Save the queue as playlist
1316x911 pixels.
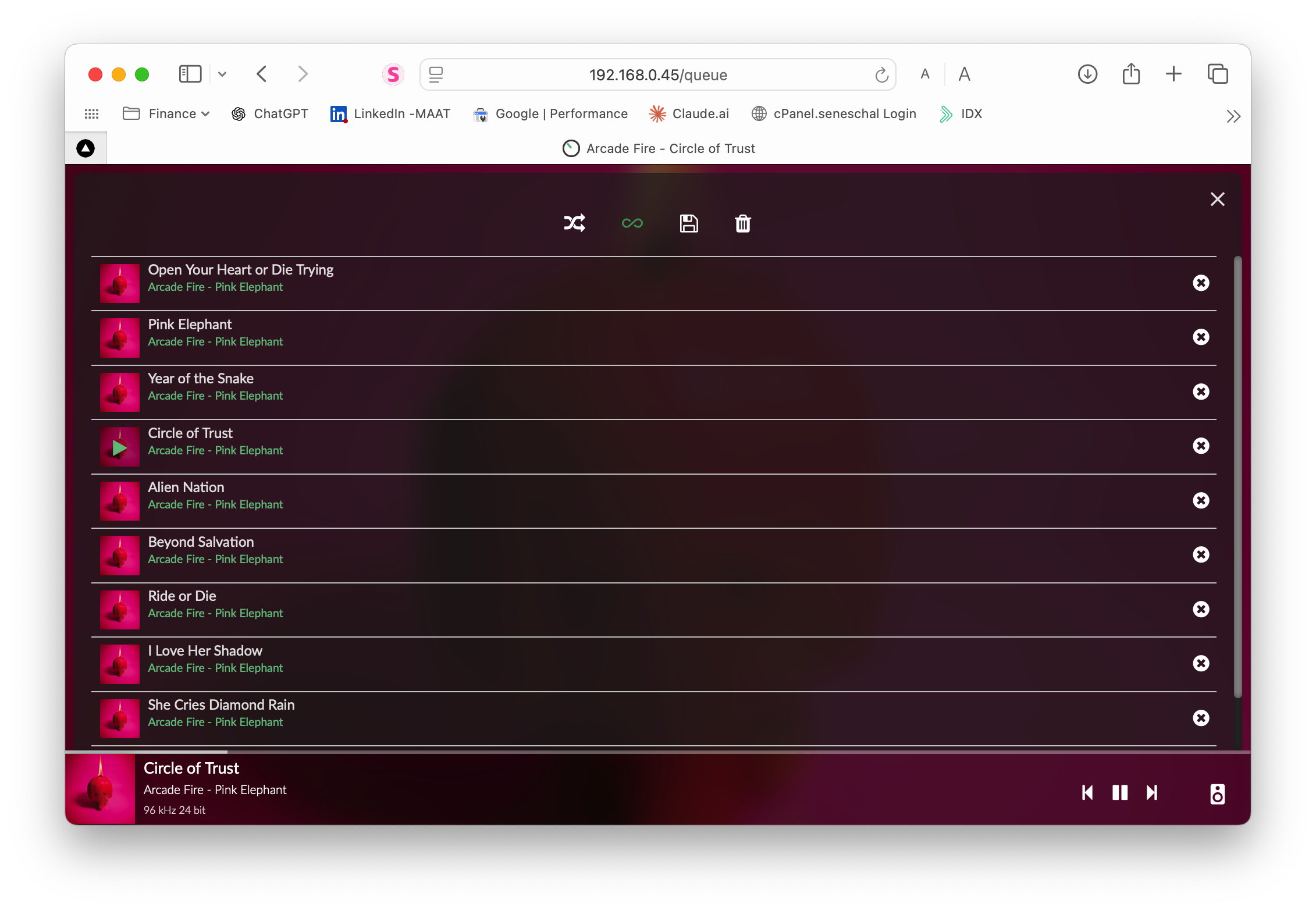coord(689,223)
